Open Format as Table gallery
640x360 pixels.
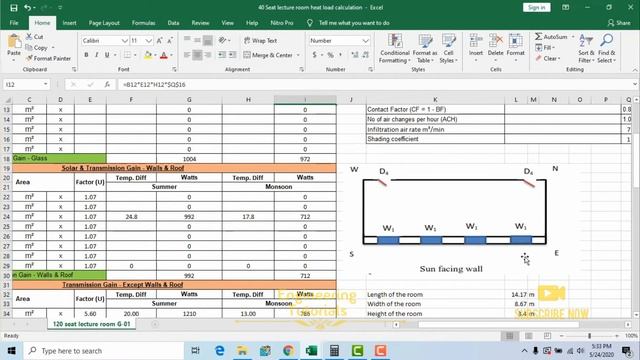point(425,49)
